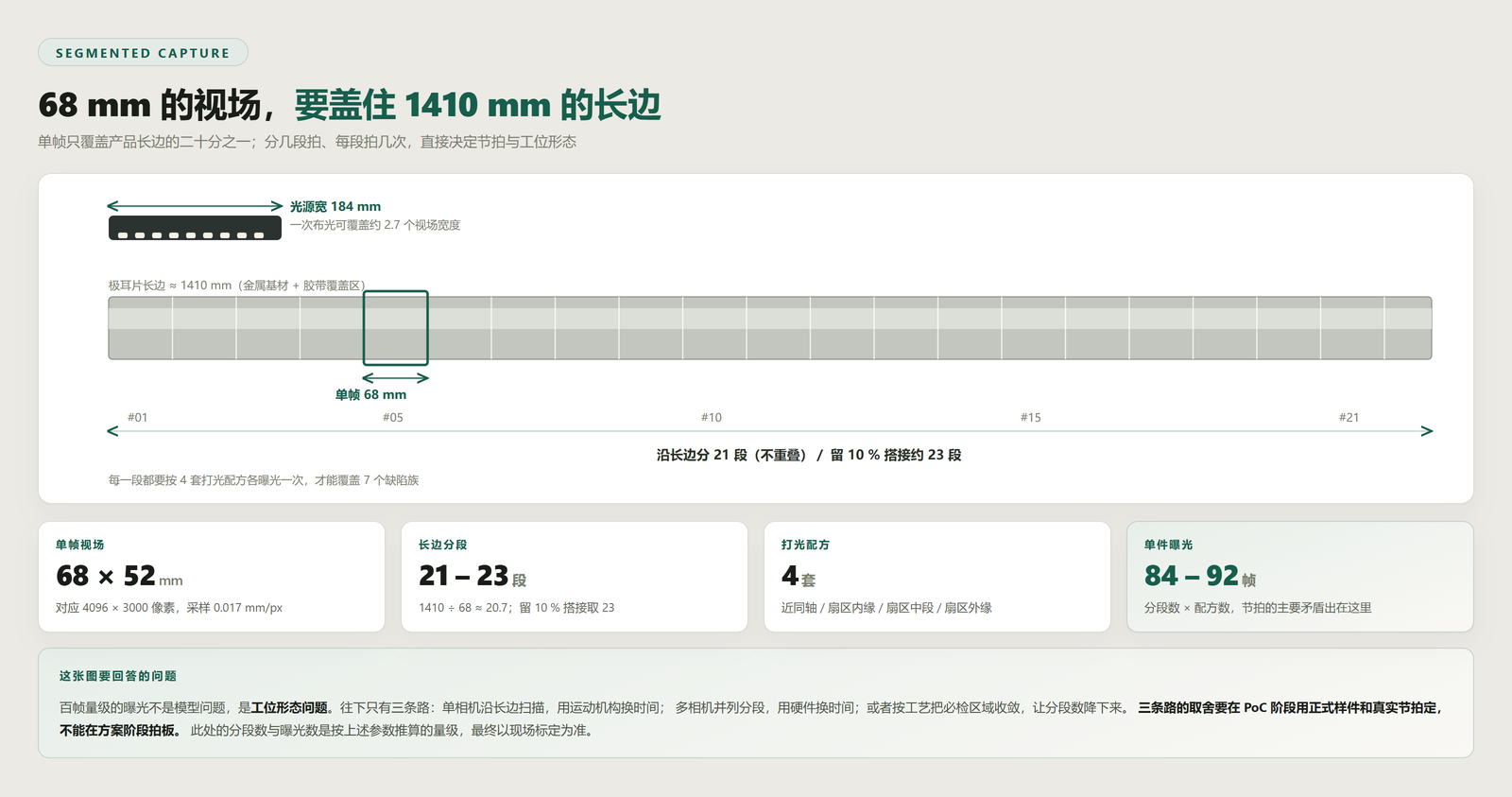Click the closing sentence 此处的分段数与曝光数

click(394, 730)
